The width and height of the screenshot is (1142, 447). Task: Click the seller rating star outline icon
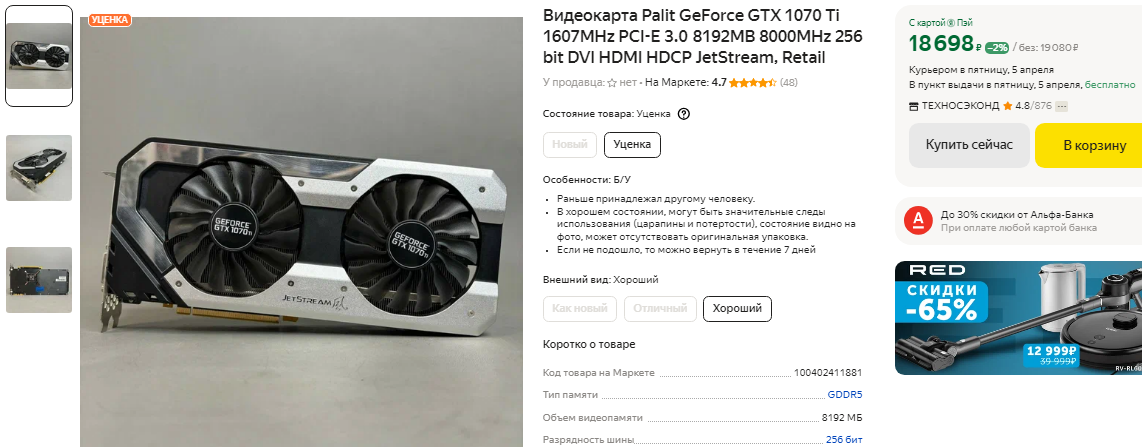coord(612,83)
